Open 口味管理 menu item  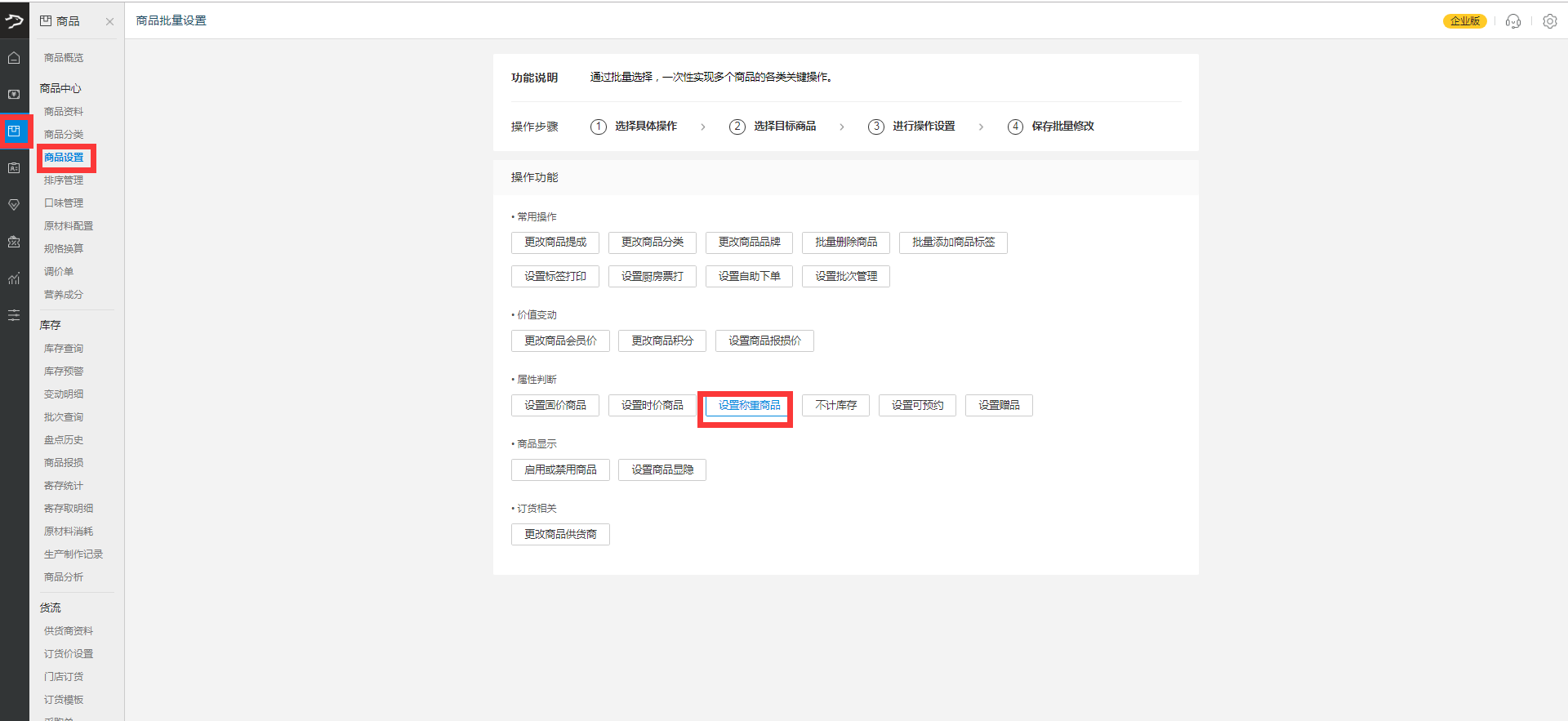coord(64,203)
